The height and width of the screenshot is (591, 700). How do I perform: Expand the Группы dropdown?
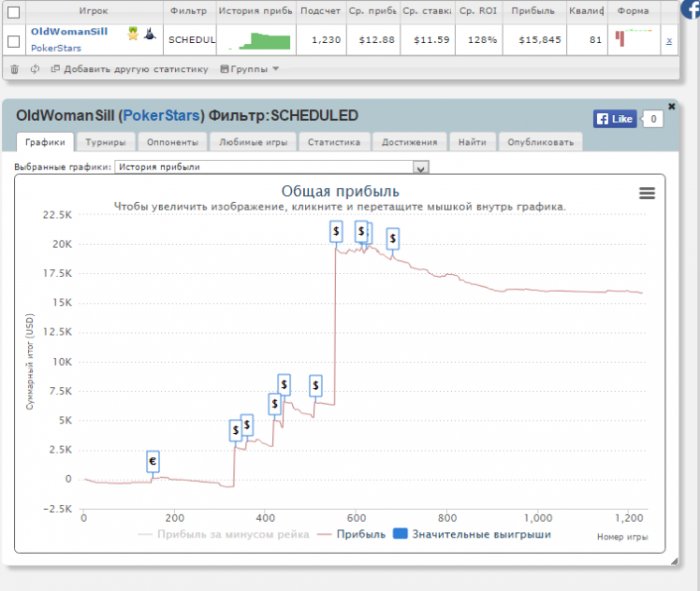[250, 69]
